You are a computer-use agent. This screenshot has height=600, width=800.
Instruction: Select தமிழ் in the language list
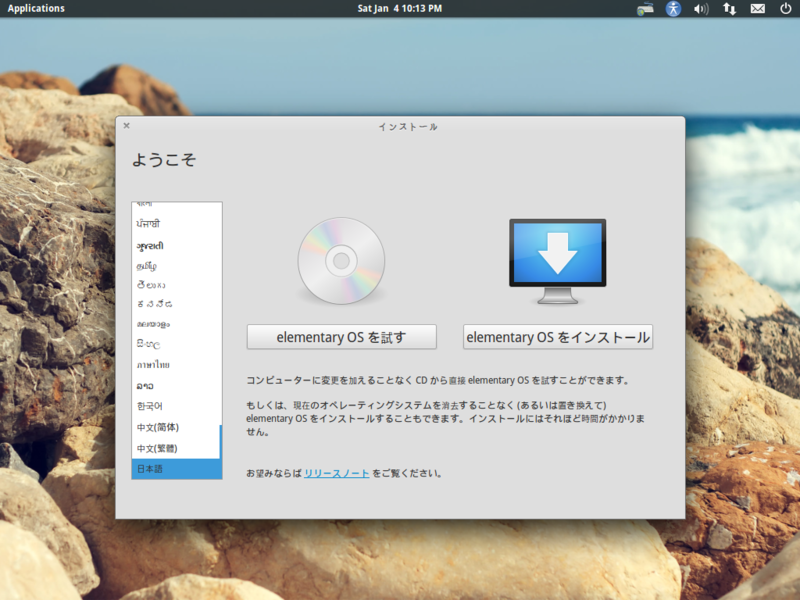click(176, 266)
